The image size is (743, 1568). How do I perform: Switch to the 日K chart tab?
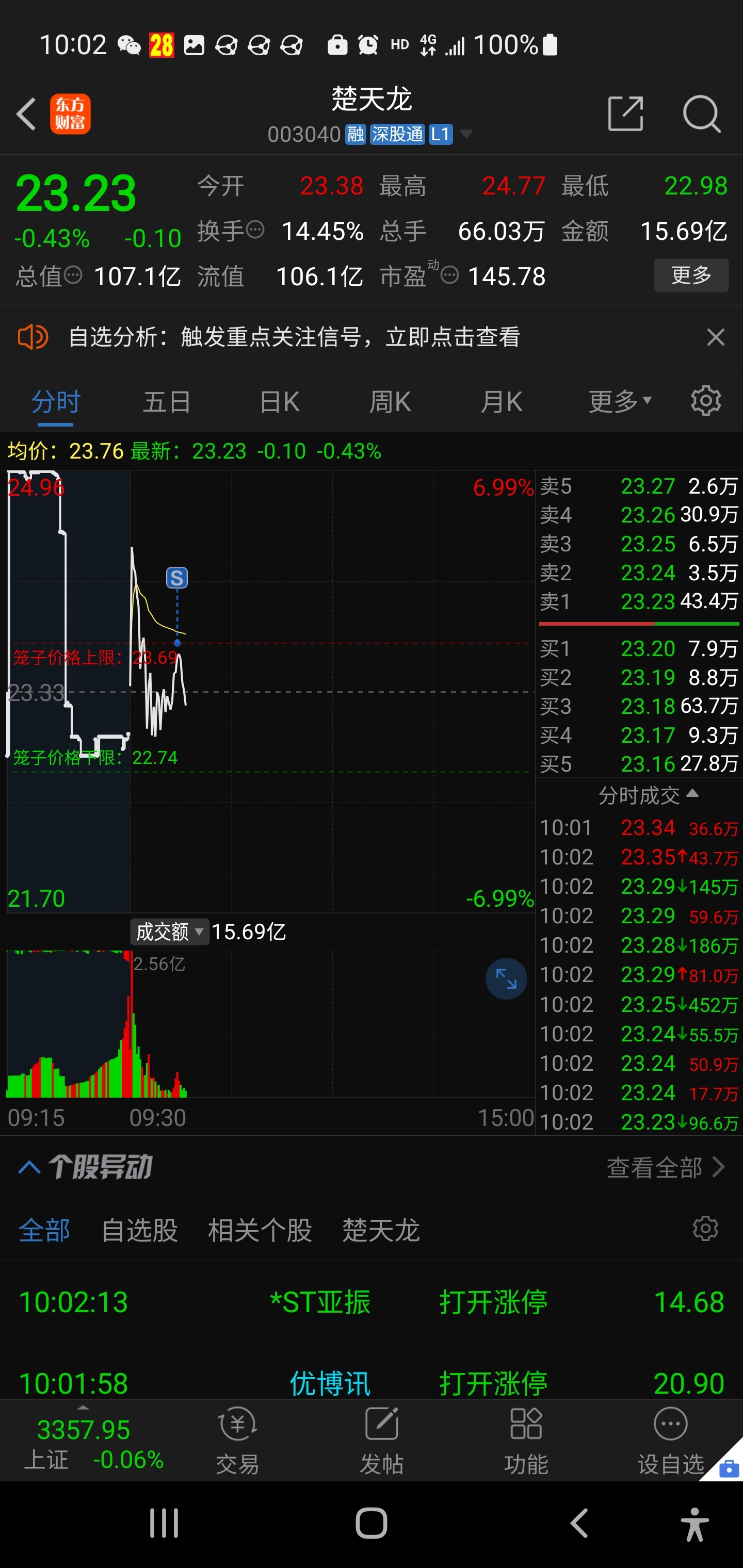(280, 402)
